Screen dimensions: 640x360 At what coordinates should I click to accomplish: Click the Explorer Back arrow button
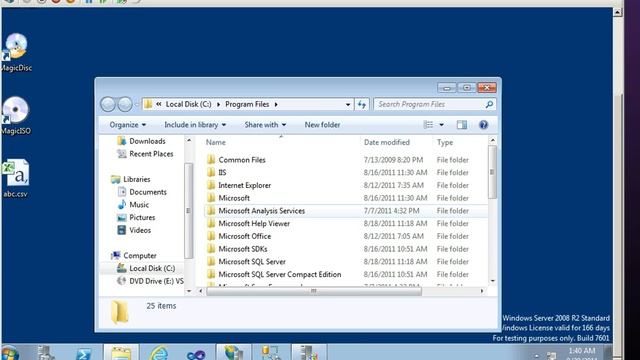(x=108, y=104)
